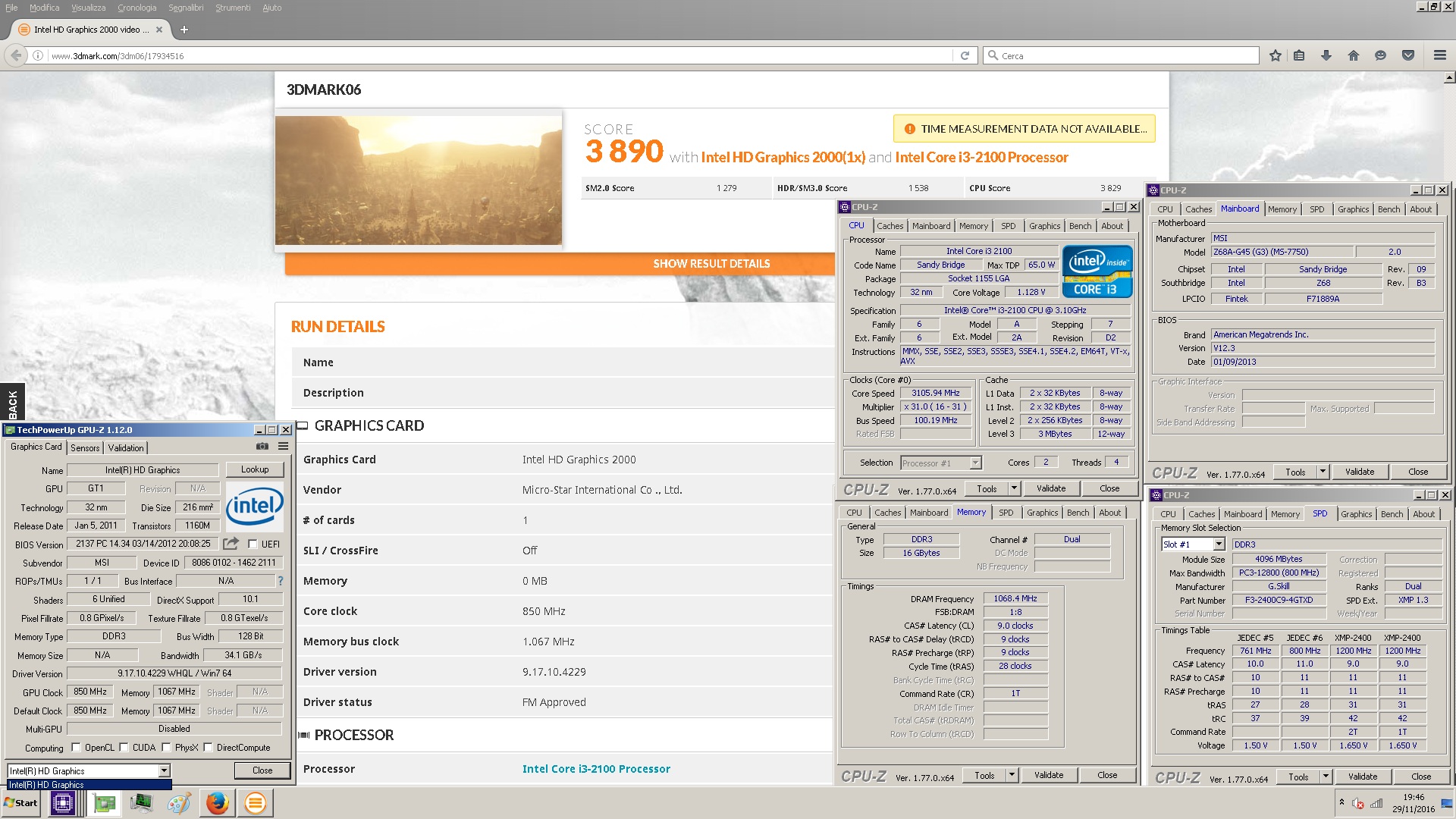Open the Cronologia menu

coord(136,8)
